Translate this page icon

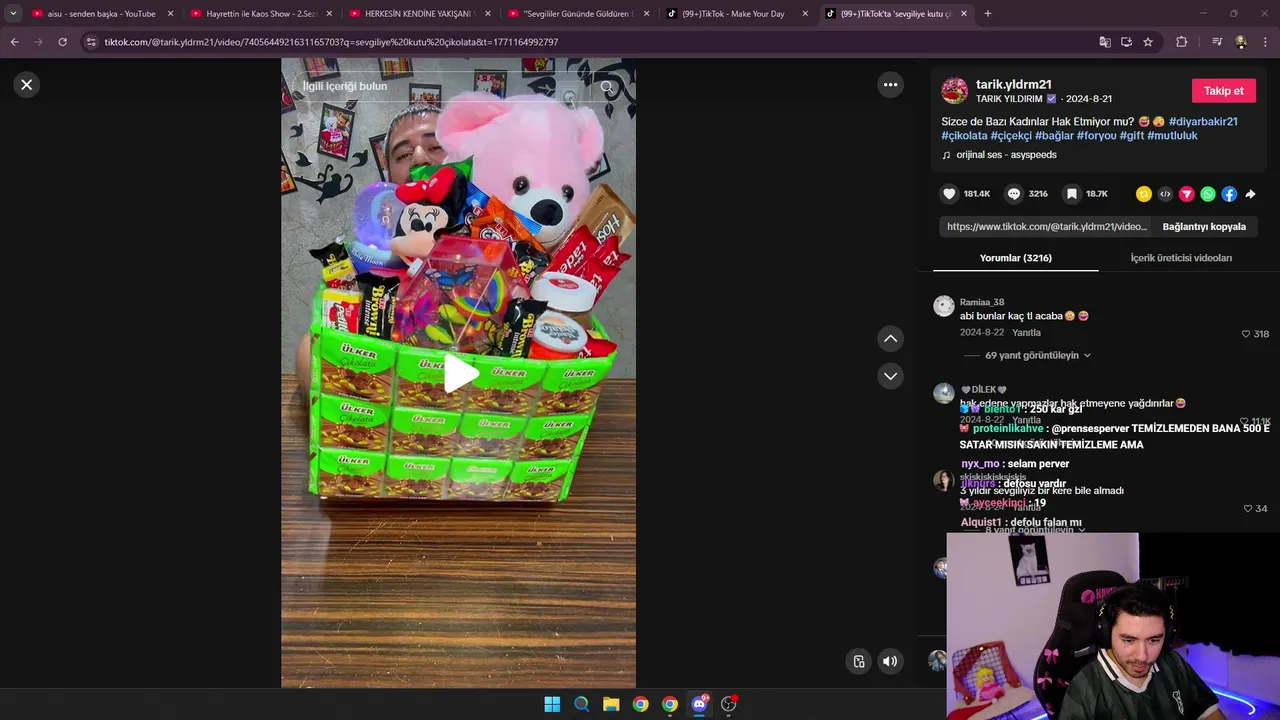[1105, 42]
